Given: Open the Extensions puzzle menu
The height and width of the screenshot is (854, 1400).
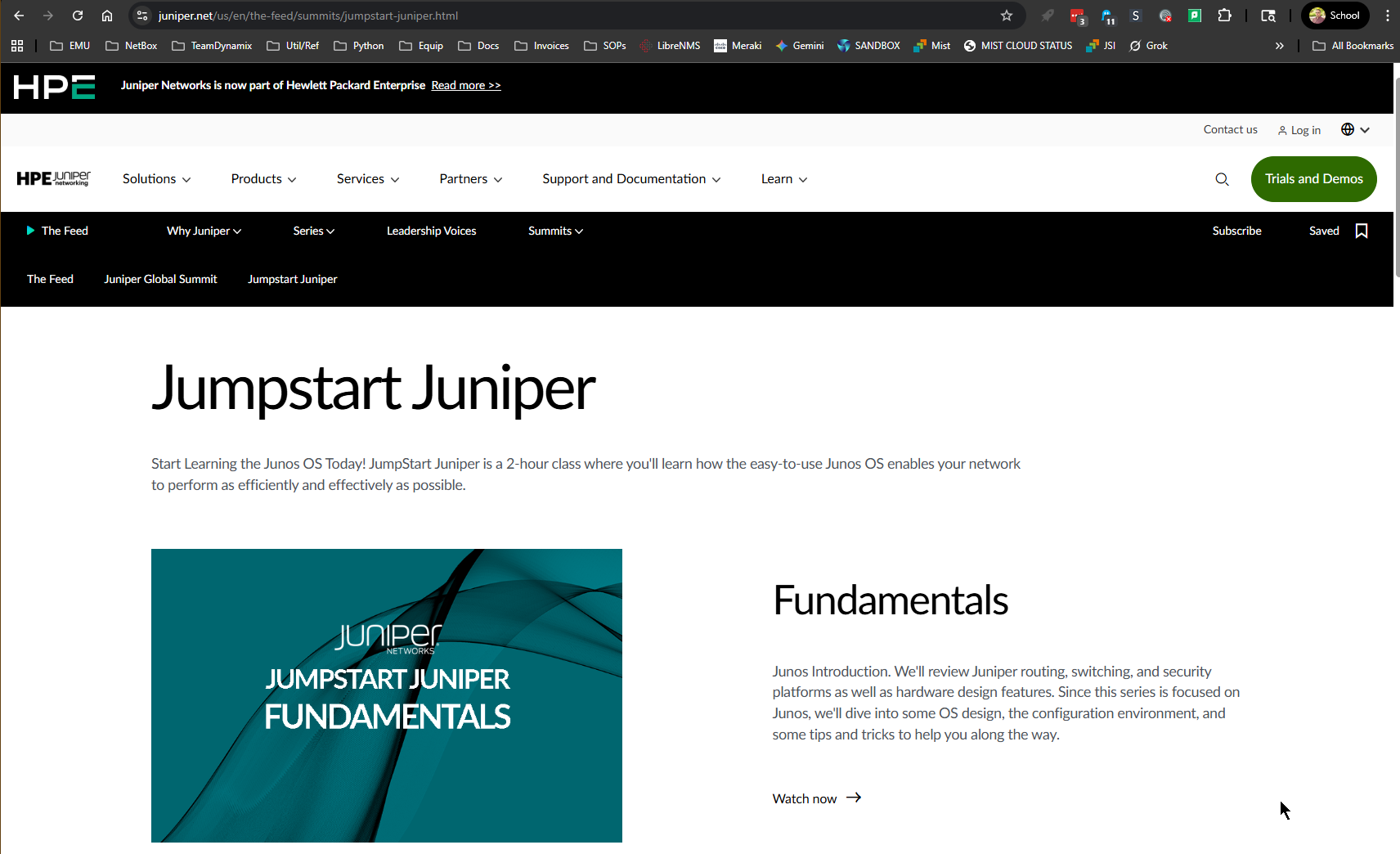Looking at the screenshot, I should click(x=1224, y=16).
